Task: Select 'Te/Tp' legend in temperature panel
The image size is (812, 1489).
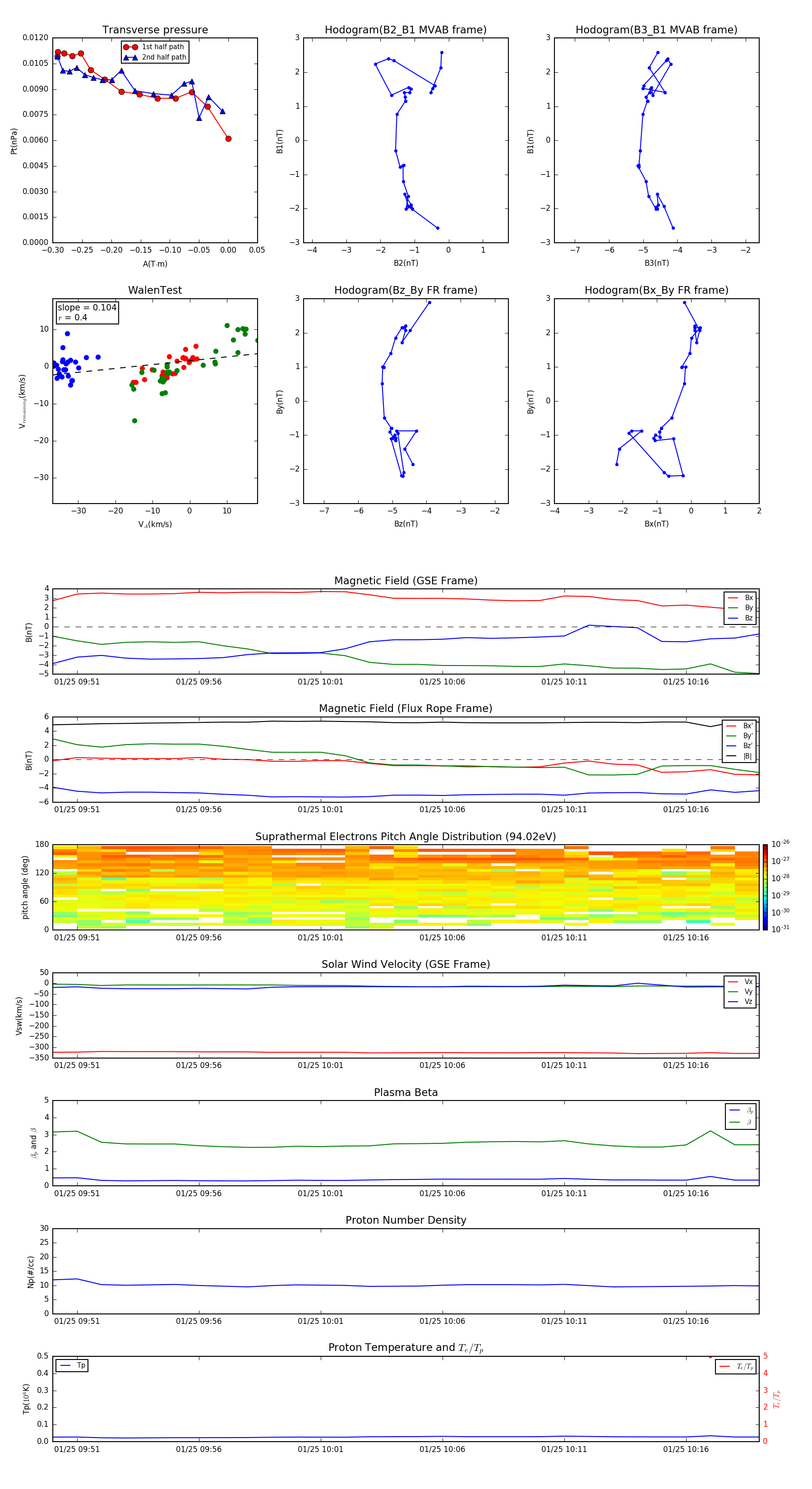Action: (x=736, y=1367)
